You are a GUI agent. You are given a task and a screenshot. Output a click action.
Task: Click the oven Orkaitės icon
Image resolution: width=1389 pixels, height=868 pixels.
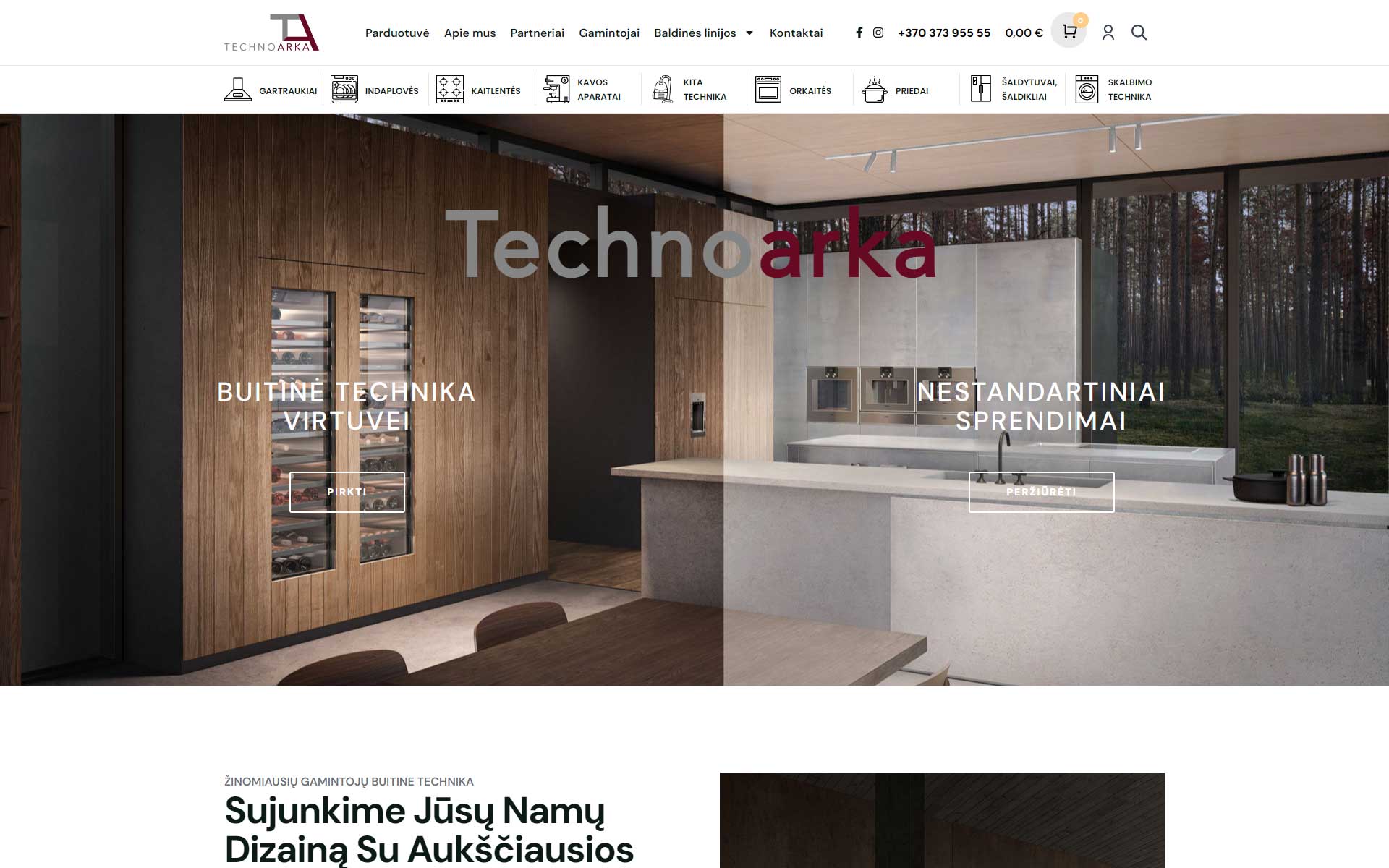click(x=768, y=90)
